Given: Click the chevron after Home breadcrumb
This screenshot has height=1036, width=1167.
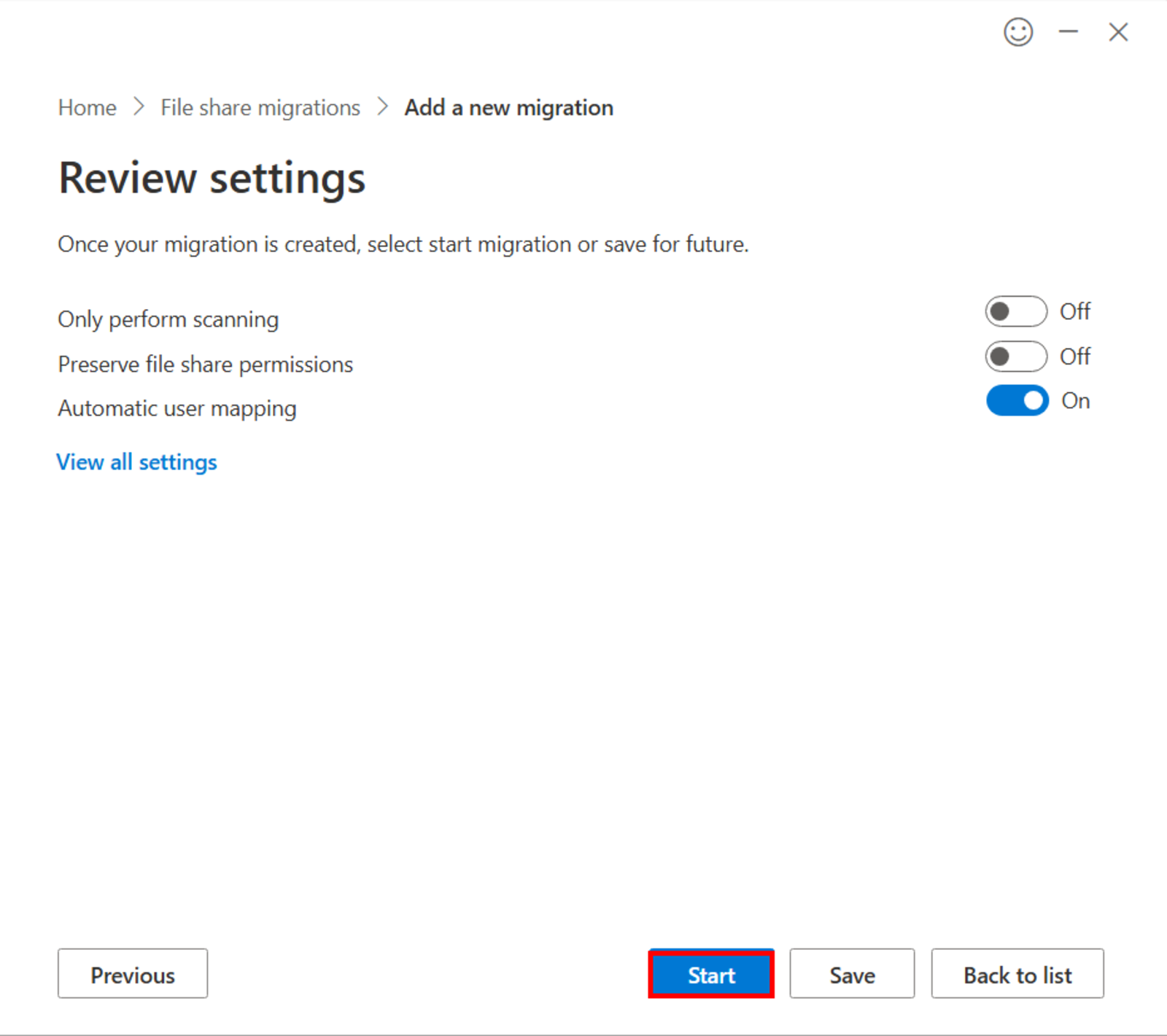Looking at the screenshot, I should click(139, 107).
